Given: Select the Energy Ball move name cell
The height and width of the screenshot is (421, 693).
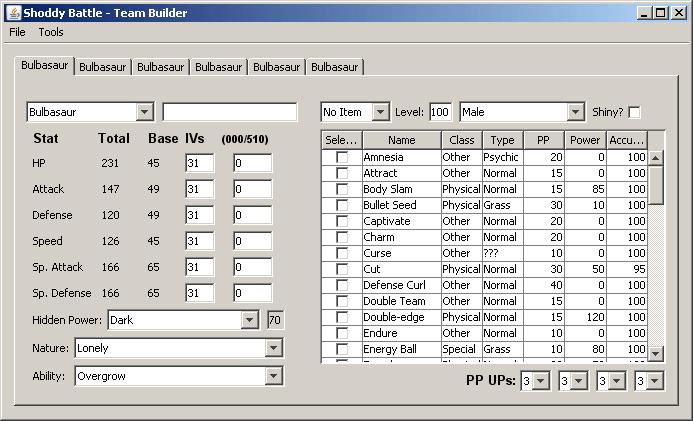Looking at the screenshot, I should [x=402, y=349].
